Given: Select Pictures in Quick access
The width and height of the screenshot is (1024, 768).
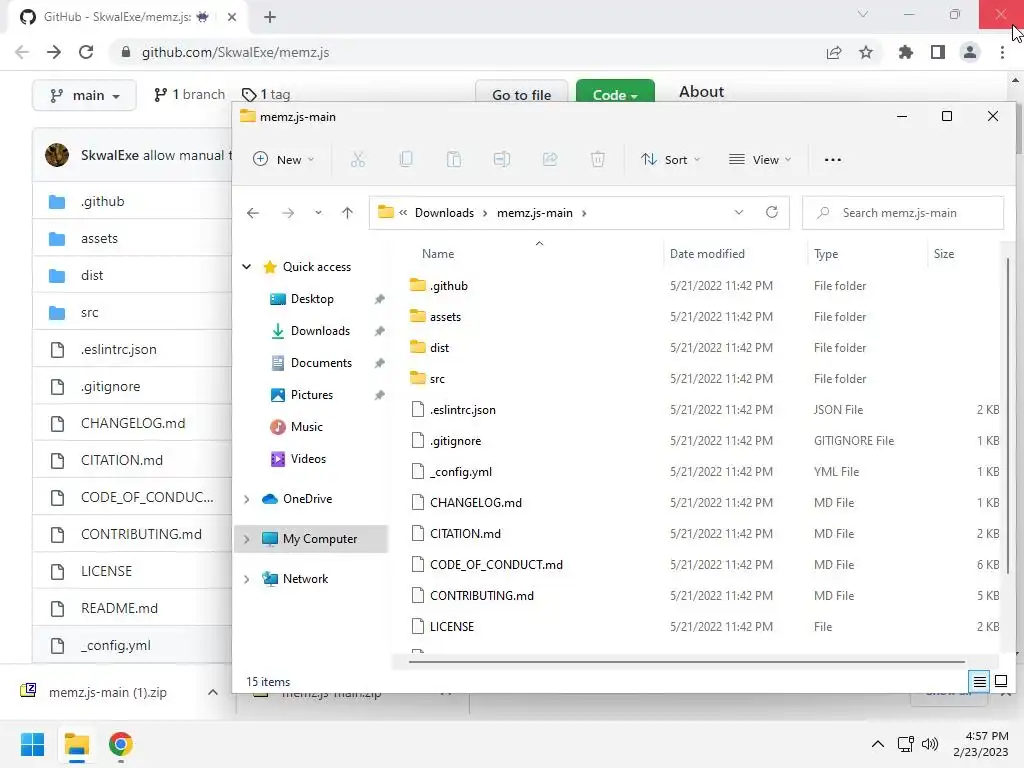Looking at the screenshot, I should click(312, 395).
